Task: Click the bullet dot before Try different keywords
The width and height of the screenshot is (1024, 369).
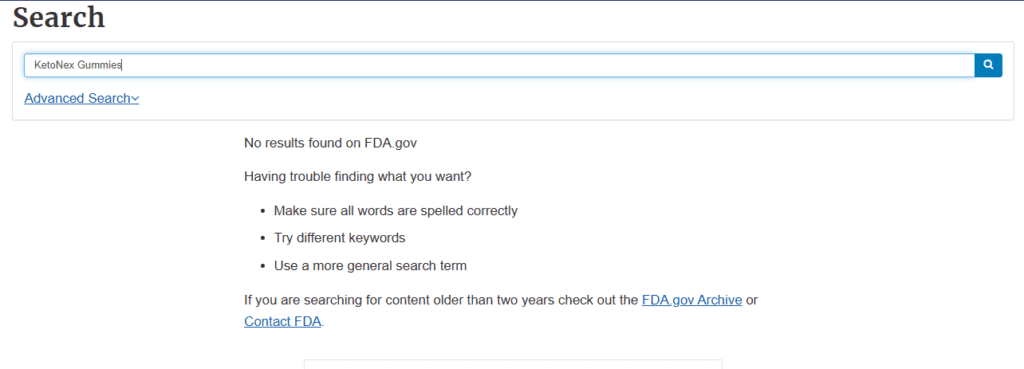Action: [263, 239]
